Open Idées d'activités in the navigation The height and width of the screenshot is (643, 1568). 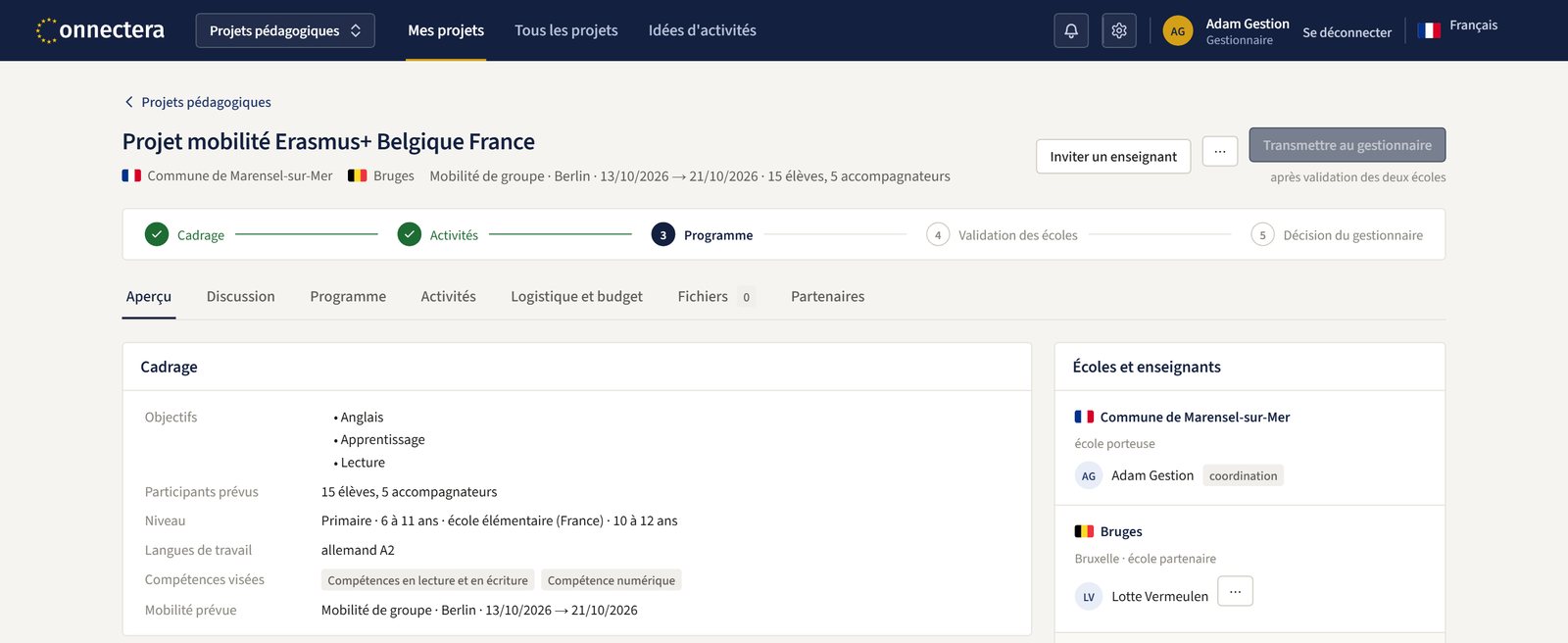point(703,30)
